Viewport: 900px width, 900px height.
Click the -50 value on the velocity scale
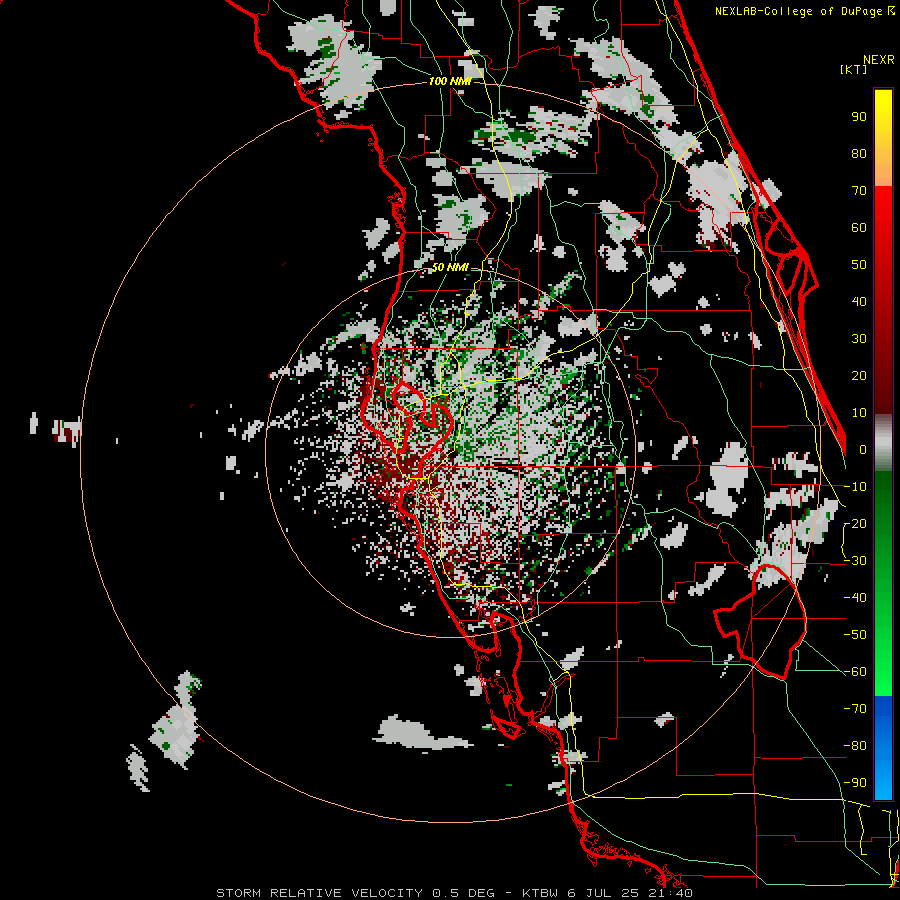[x=855, y=635]
